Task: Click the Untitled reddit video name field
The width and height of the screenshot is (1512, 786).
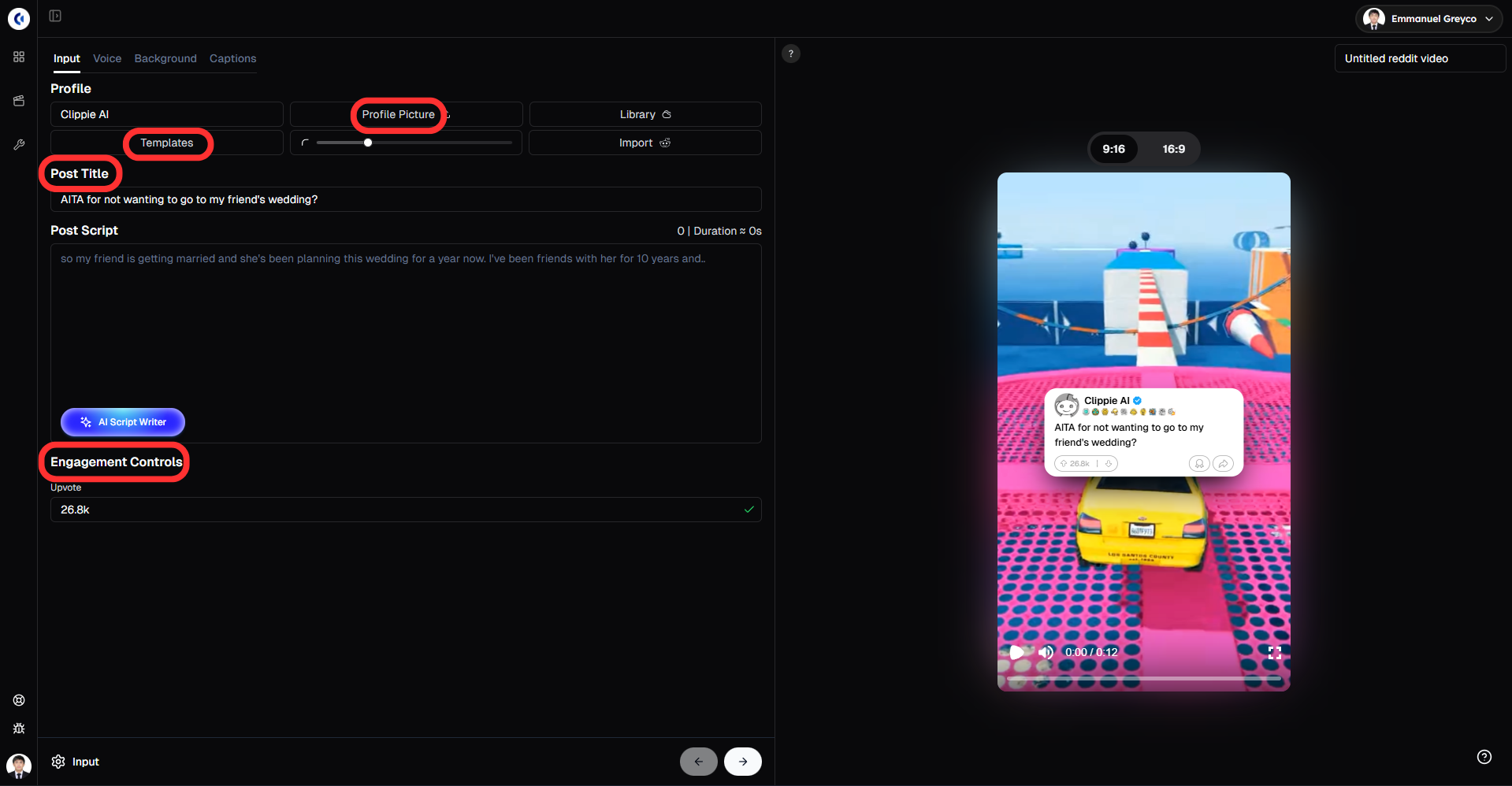Action: pos(1420,58)
